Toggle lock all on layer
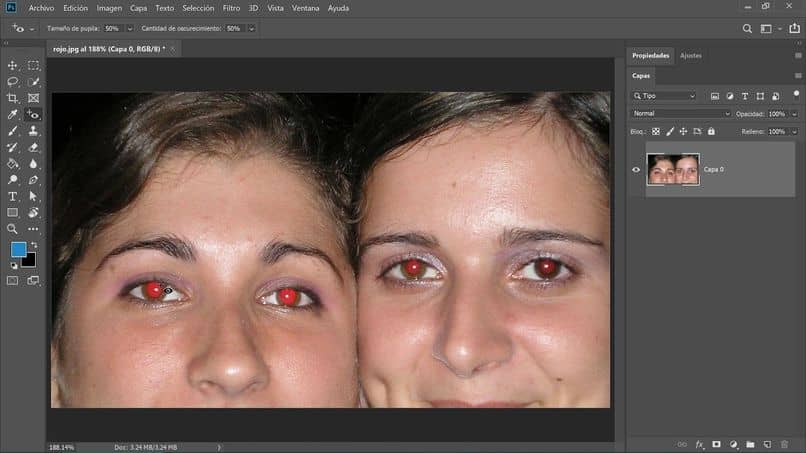The height and width of the screenshot is (453, 806). pyautogui.click(x=711, y=131)
